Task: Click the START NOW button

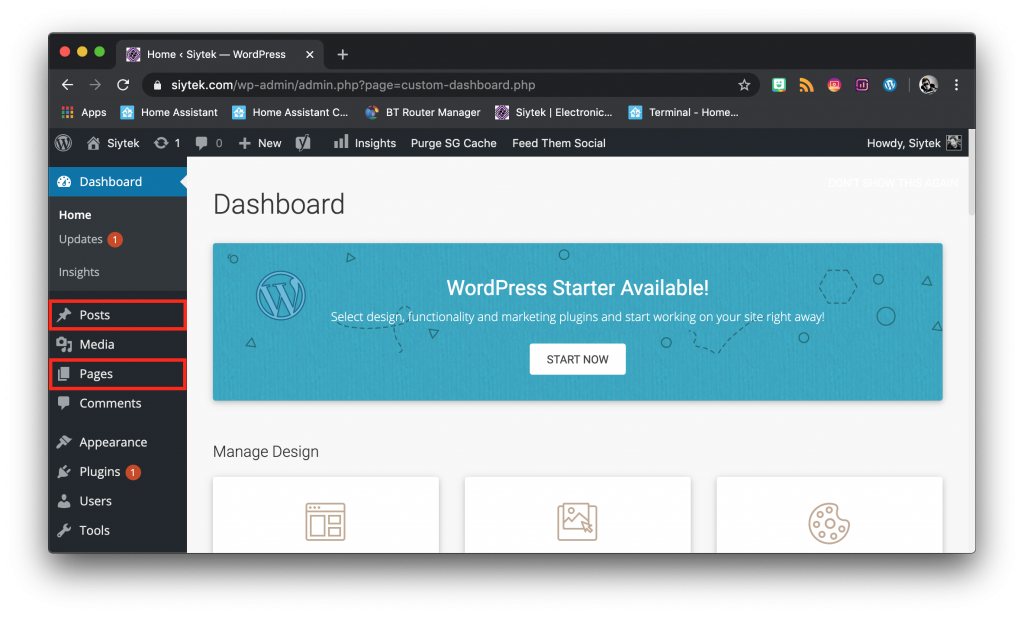Action: tap(577, 359)
